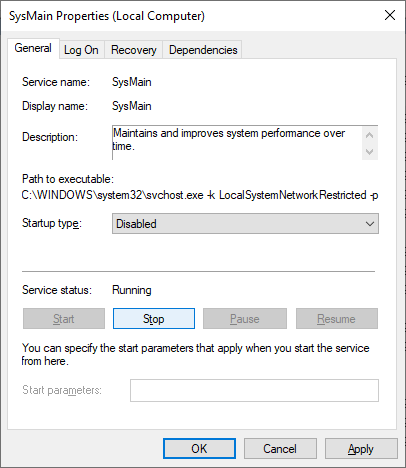The image size is (406, 468).
Task: Click the Pause service button
Action: pos(245,319)
